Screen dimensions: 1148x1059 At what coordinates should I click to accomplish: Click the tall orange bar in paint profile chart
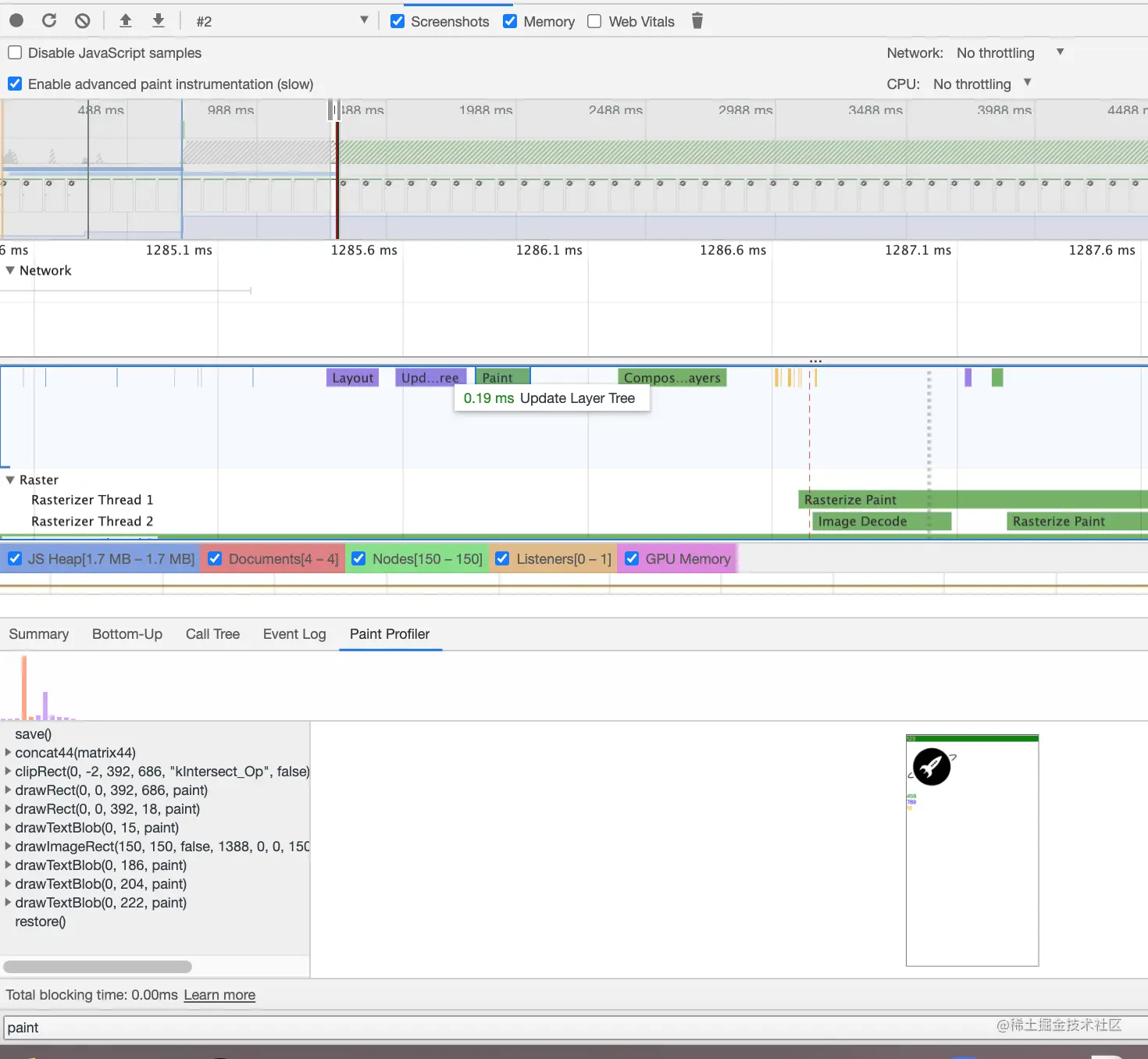(24, 687)
